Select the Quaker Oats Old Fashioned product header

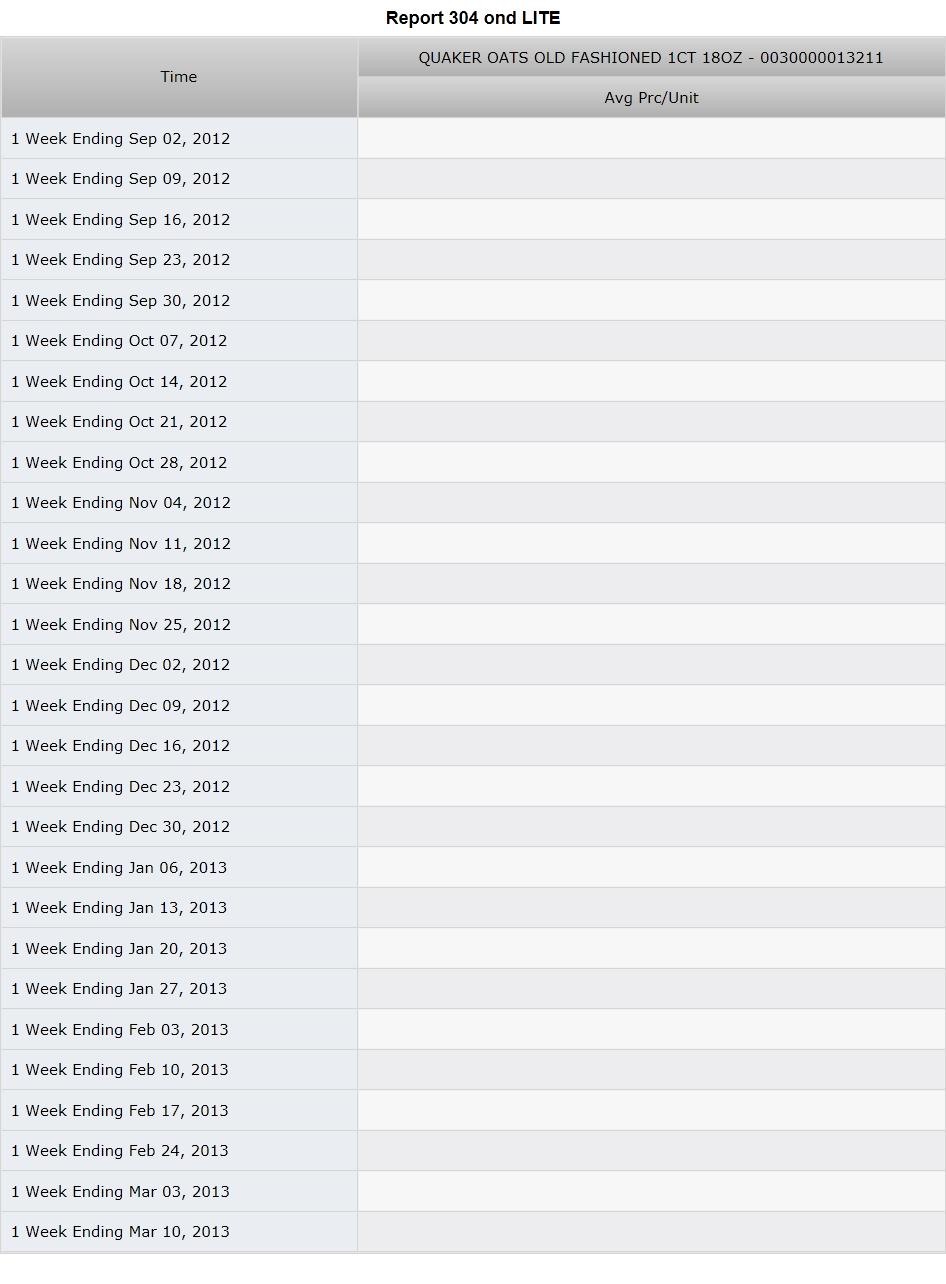tap(651, 57)
